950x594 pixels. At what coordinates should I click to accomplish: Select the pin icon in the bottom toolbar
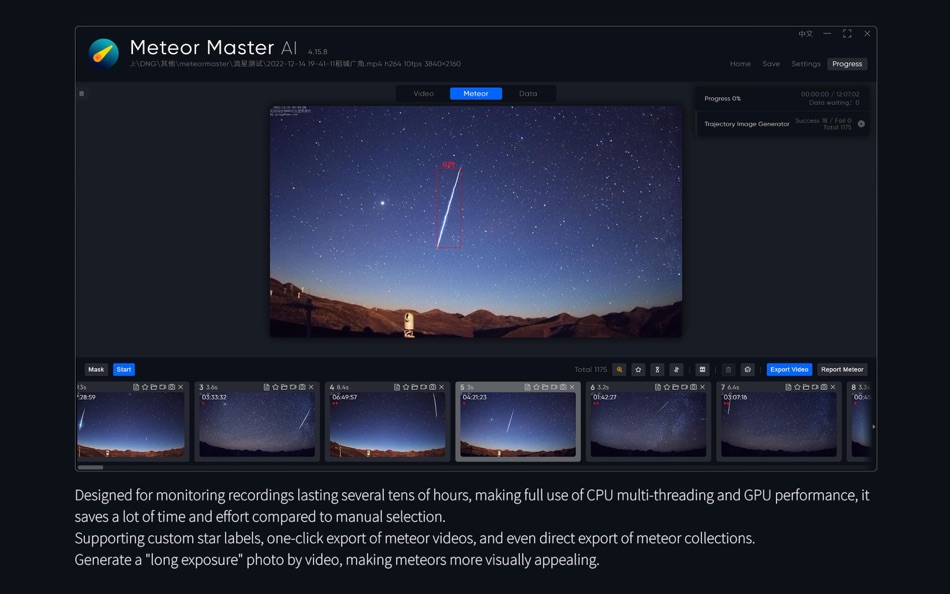[675, 369]
